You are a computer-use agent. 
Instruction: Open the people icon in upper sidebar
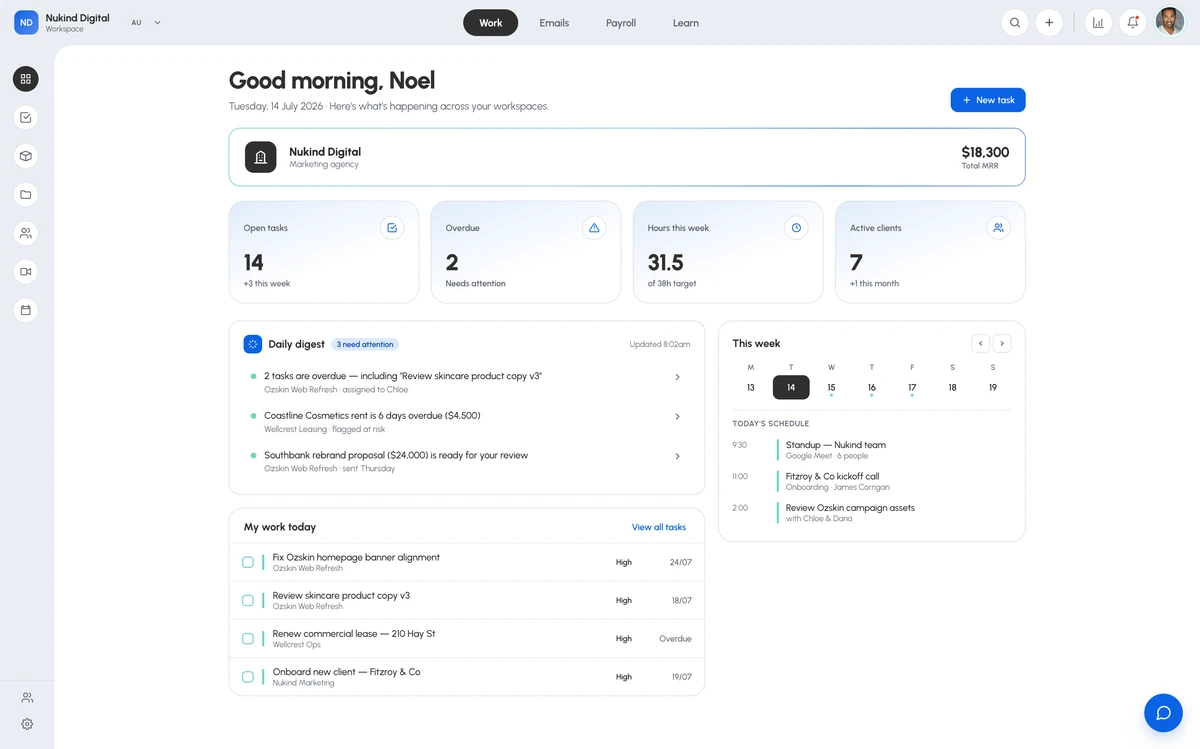[x=26, y=233]
